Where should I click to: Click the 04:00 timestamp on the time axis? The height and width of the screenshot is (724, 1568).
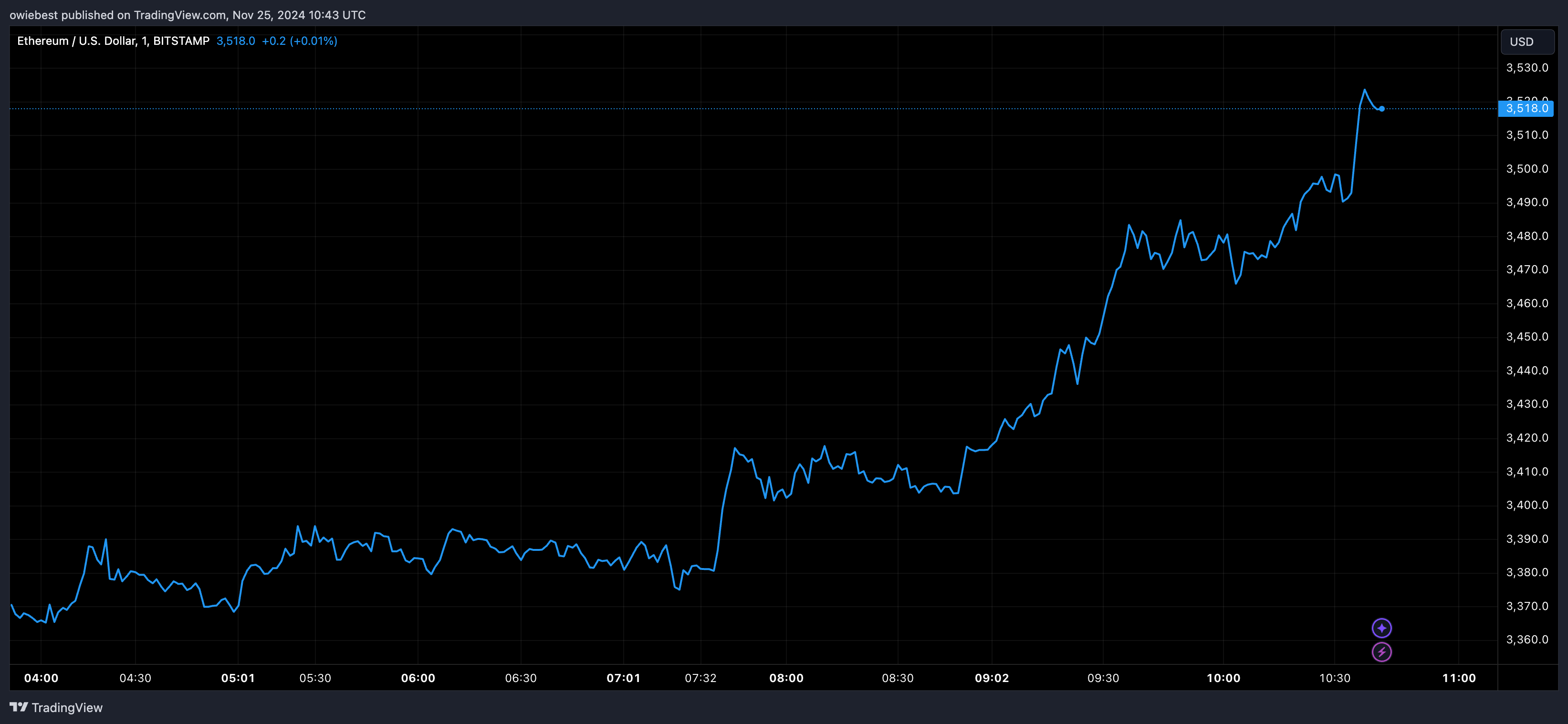pos(41,678)
